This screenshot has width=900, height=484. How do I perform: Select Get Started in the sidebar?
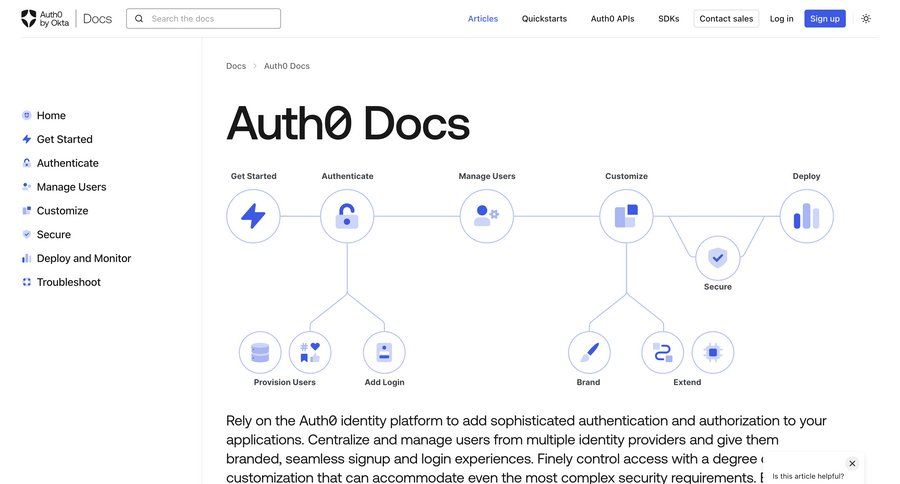point(64,139)
